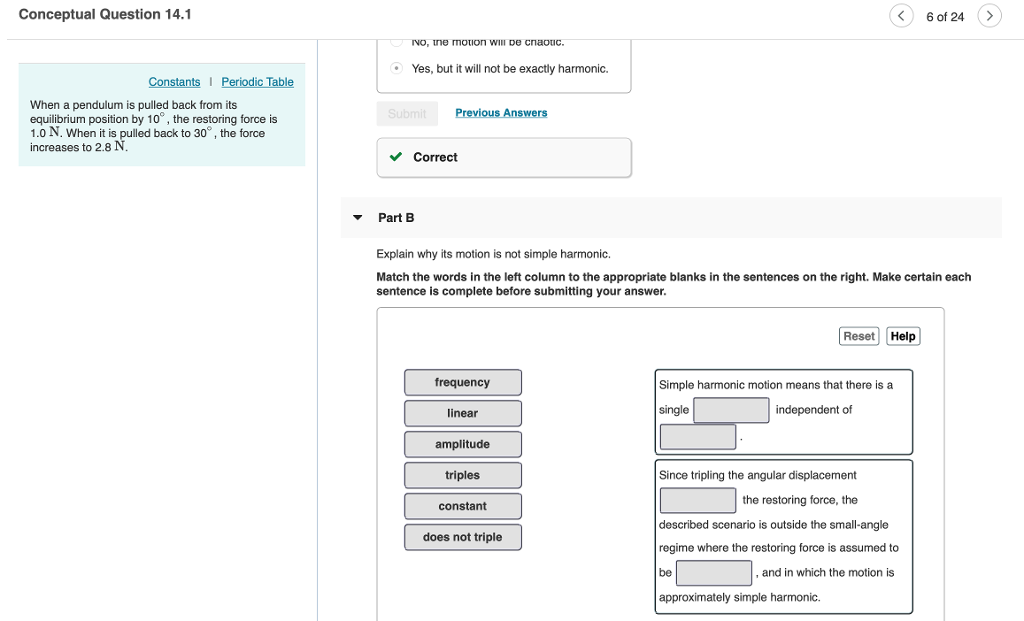Select the 'linear' word tile
This screenshot has height=621, width=1024.
[x=462, y=413]
